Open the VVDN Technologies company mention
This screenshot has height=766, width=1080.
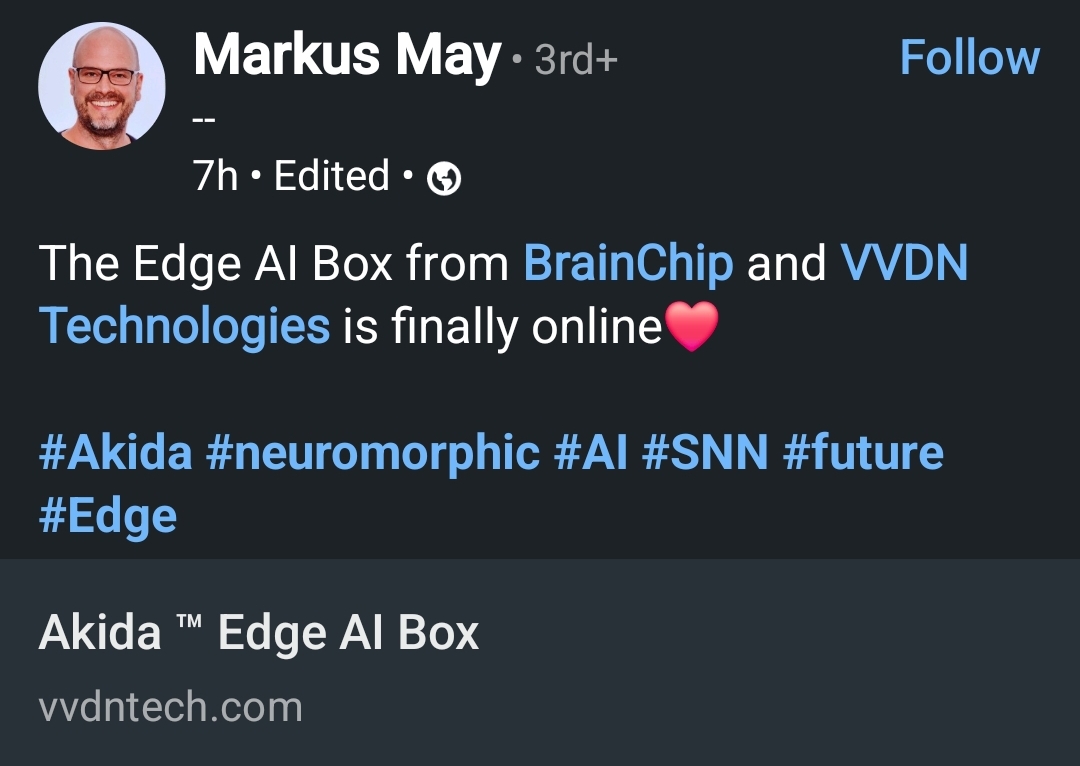pyautogui.click(x=904, y=264)
